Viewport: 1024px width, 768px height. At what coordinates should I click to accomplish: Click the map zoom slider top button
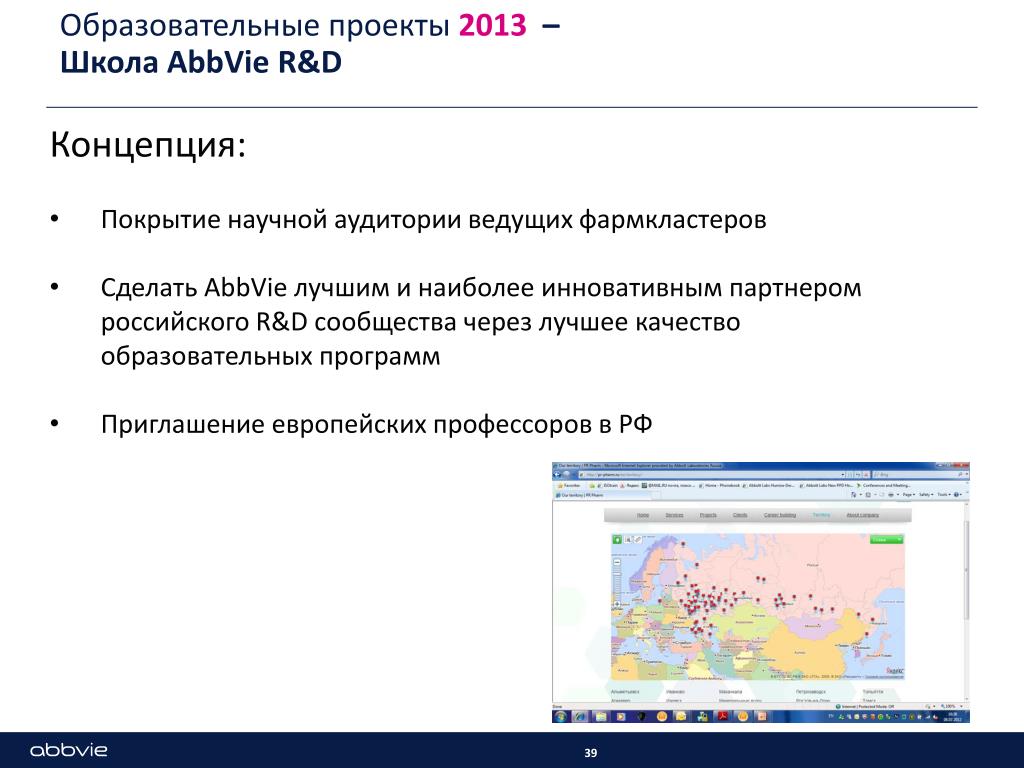click(617, 562)
